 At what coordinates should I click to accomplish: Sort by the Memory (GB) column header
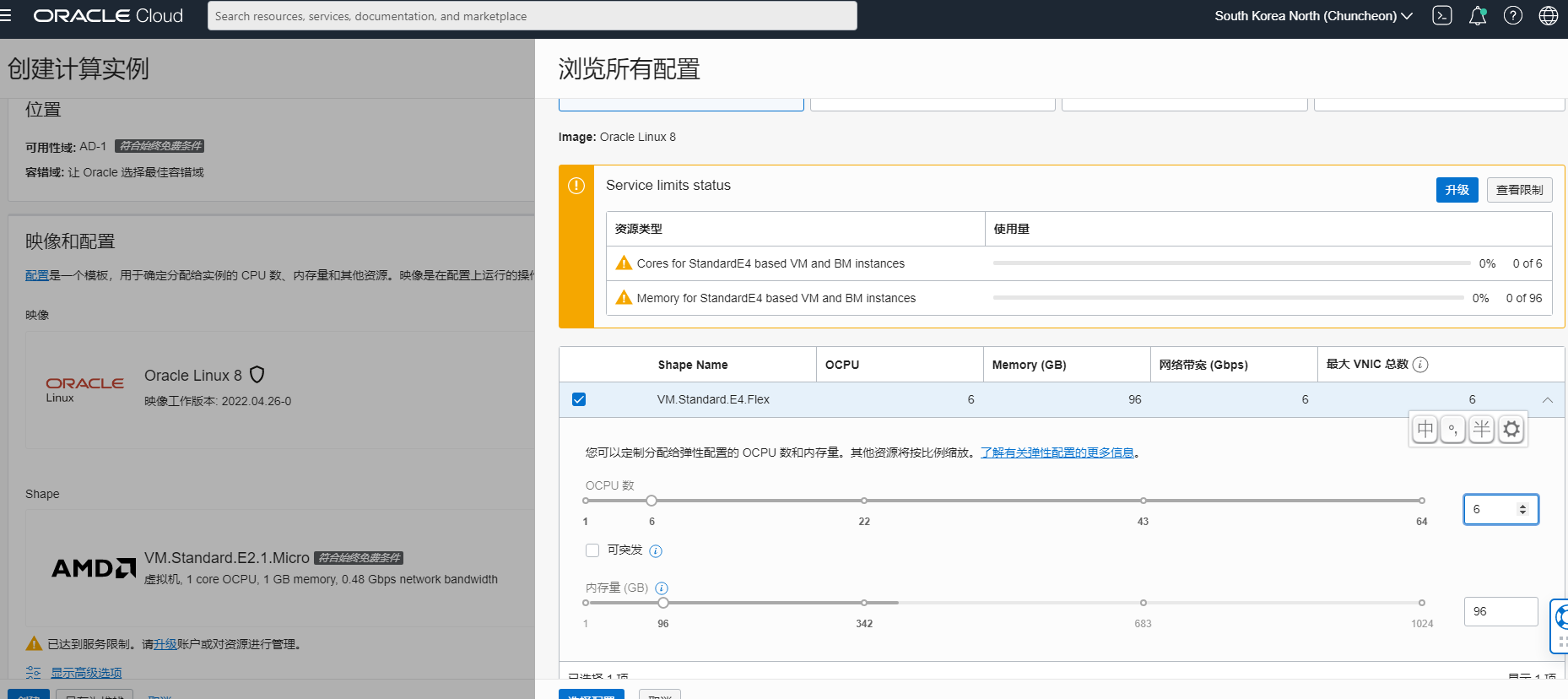[x=1029, y=365]
